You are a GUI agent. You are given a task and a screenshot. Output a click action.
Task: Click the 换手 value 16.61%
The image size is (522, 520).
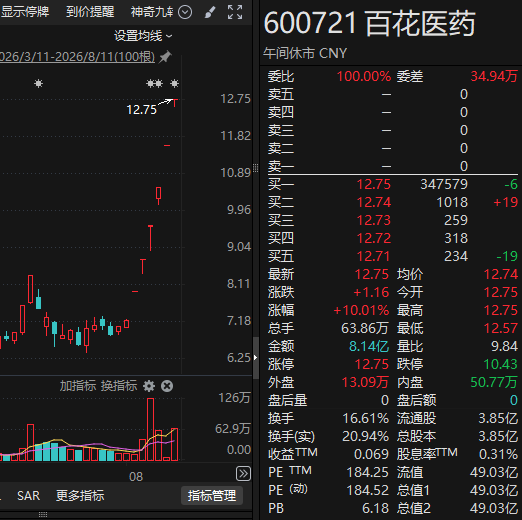pos(366,418)
